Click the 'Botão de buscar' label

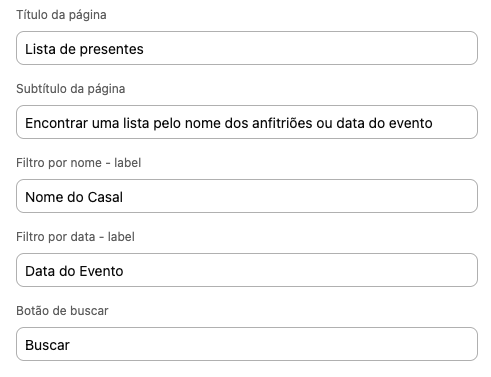pos(62,311)
